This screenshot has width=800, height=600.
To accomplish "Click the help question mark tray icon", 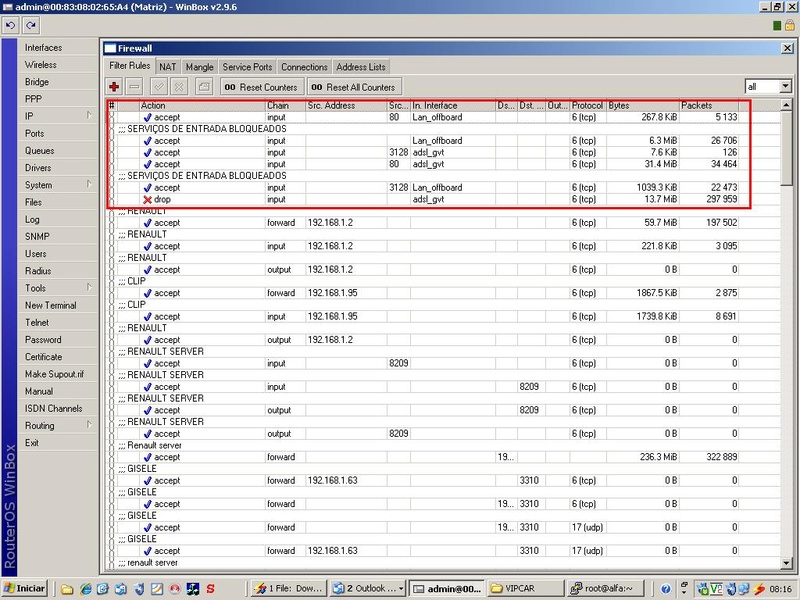I will pyautogui.click(x=665, y=589).
